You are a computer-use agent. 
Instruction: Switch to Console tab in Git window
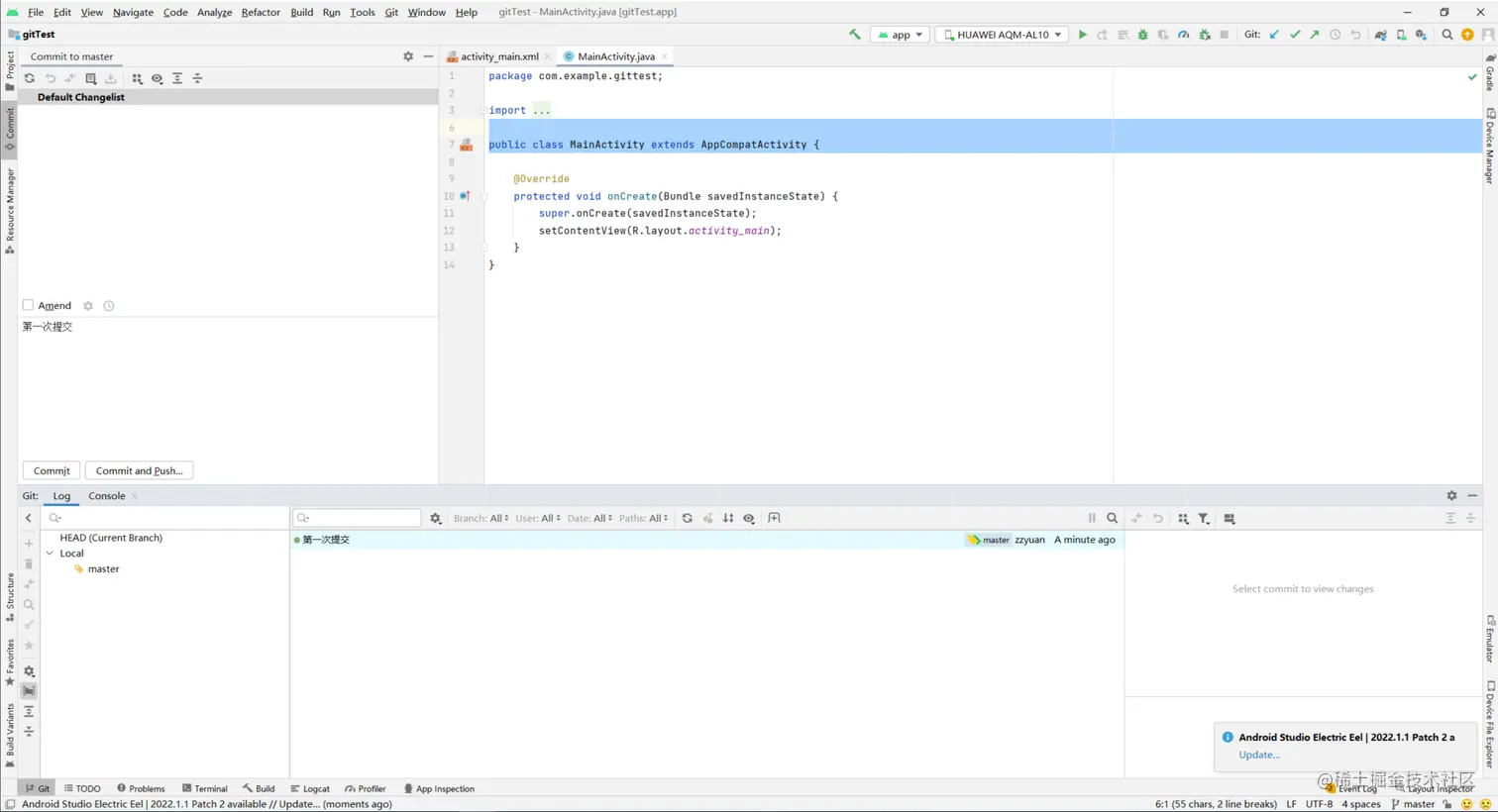pyautogui.click(x=106, y=496)
